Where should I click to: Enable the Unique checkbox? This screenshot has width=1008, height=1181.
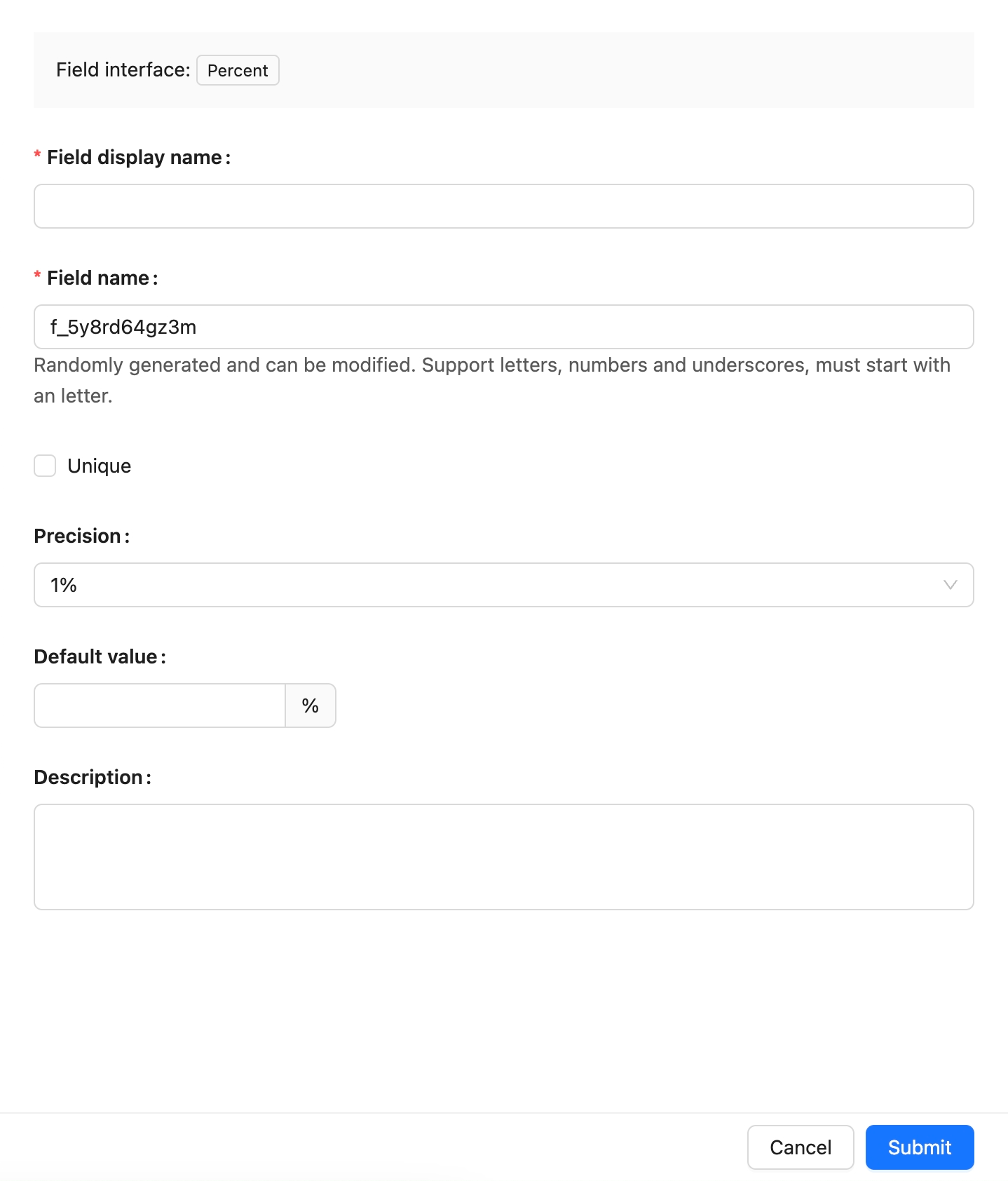[x=45, y=466]
